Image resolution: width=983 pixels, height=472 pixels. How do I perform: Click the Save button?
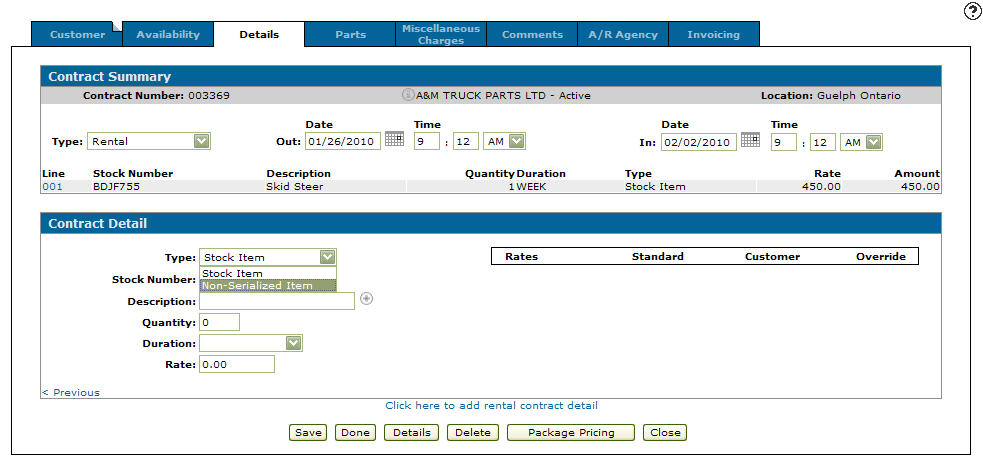(308, 433)
